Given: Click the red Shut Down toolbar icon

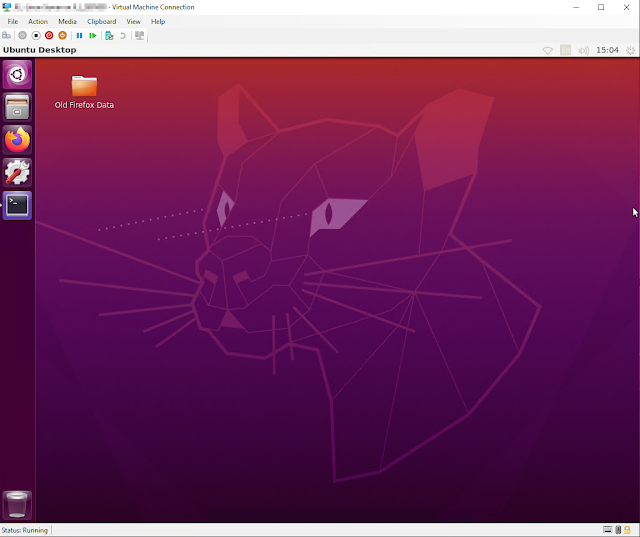Looking at the screenshot, I should [49, 36].
